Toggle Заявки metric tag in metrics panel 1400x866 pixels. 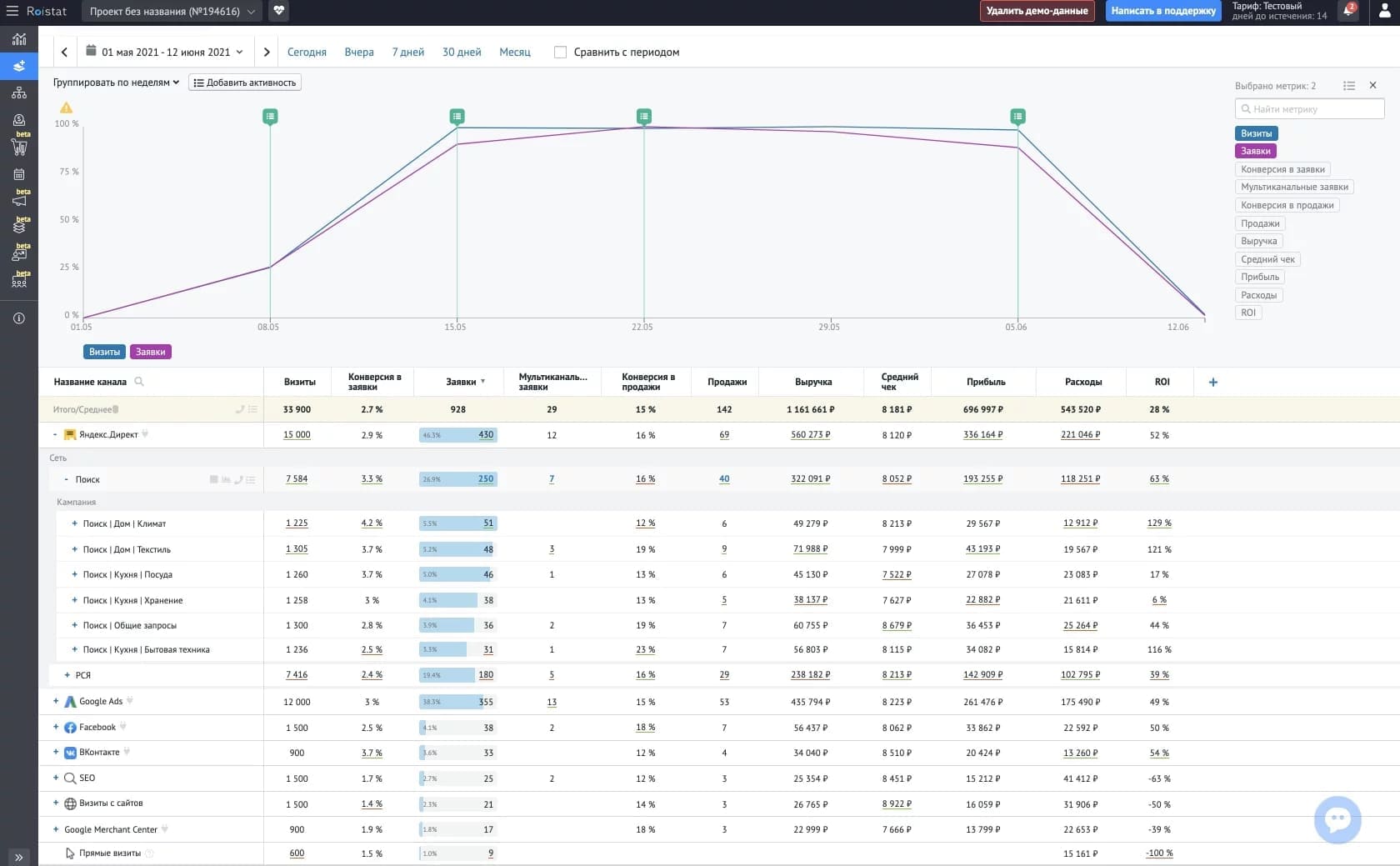tap(1255, 151)
